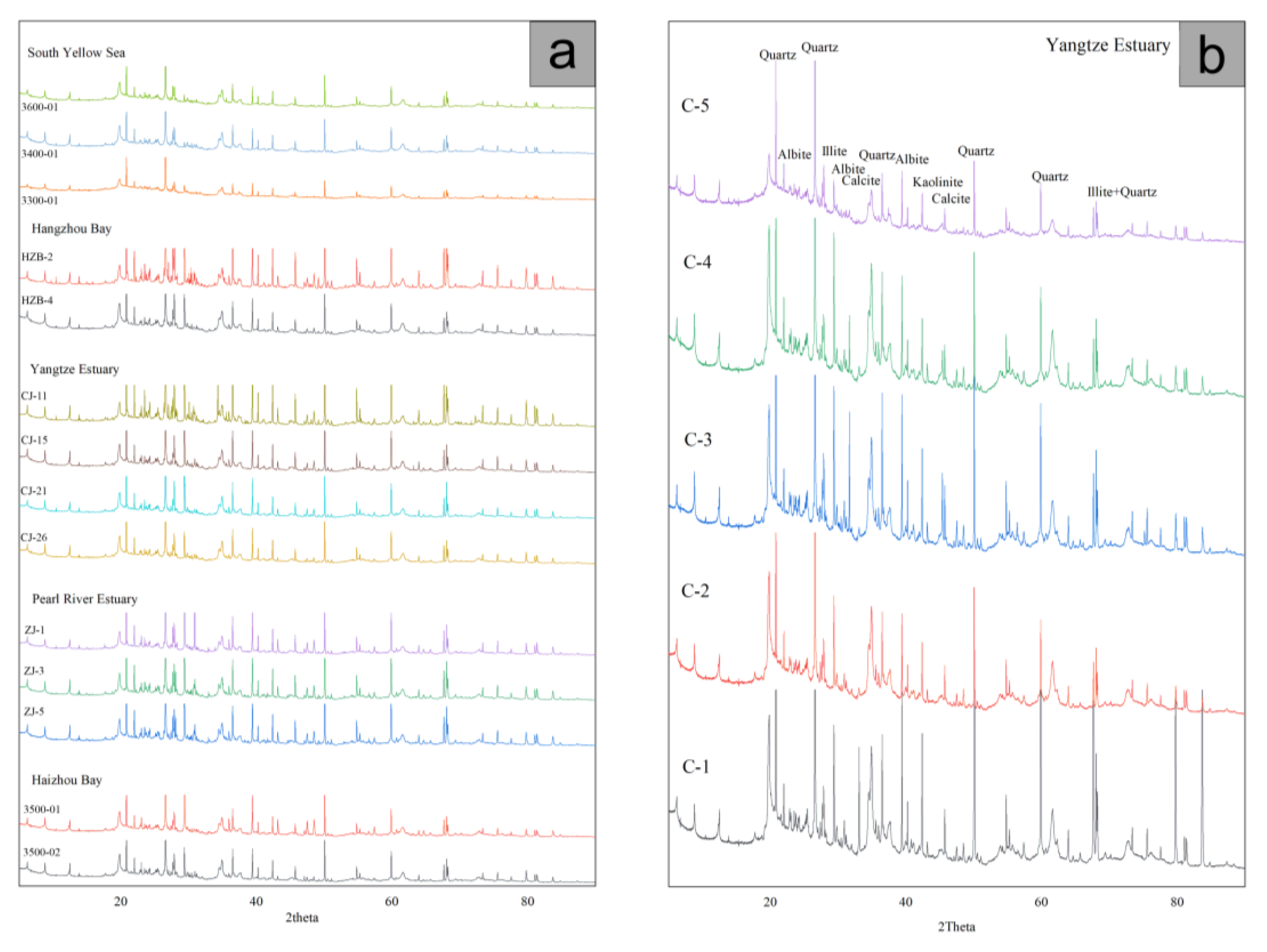Screen dimensions: 1267x952
Task: Click the 'Hangzhou Bay' group label
Action: pos(71,228)
